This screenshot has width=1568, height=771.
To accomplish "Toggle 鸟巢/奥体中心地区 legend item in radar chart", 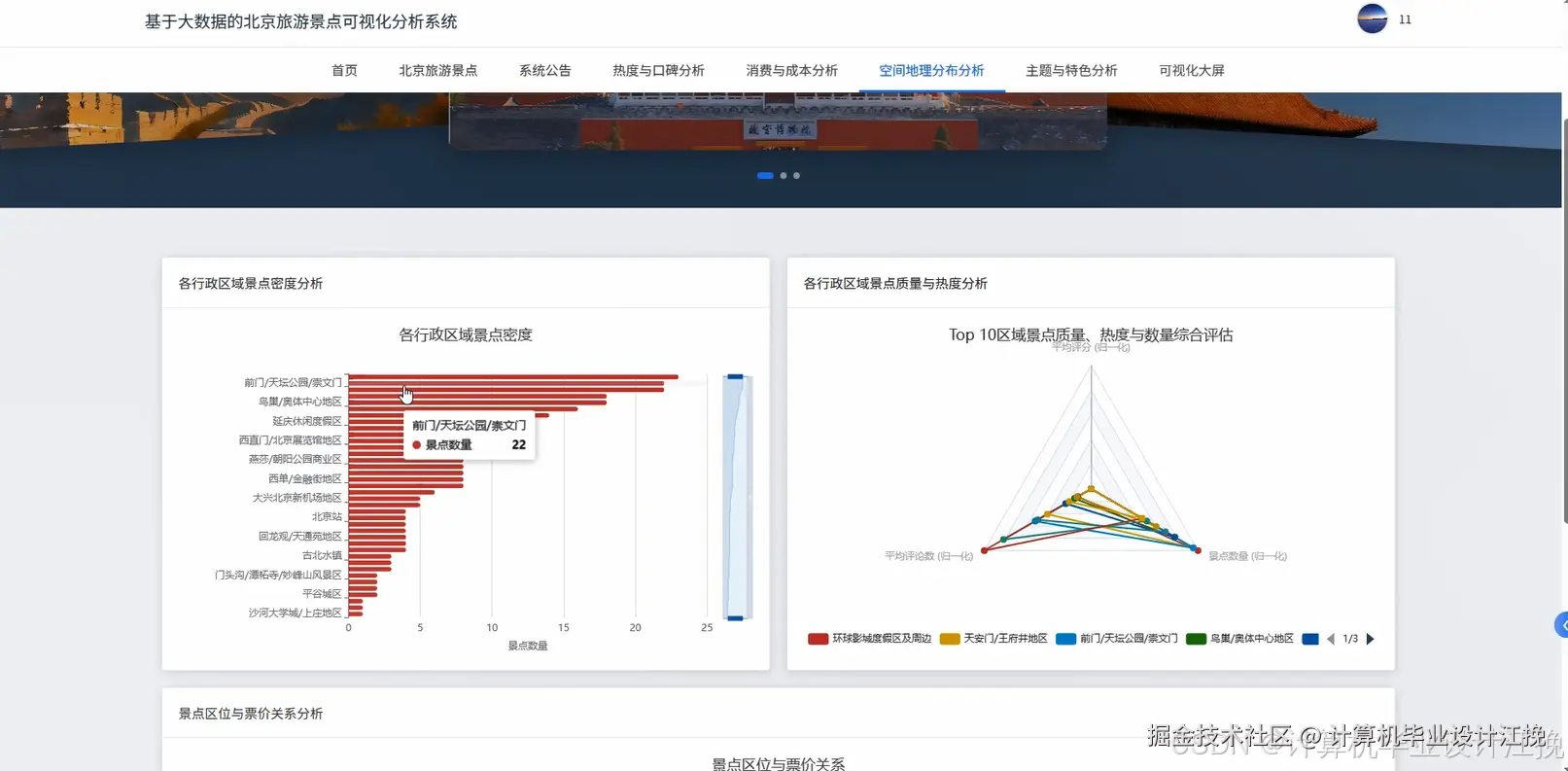I will (1239, 639).
